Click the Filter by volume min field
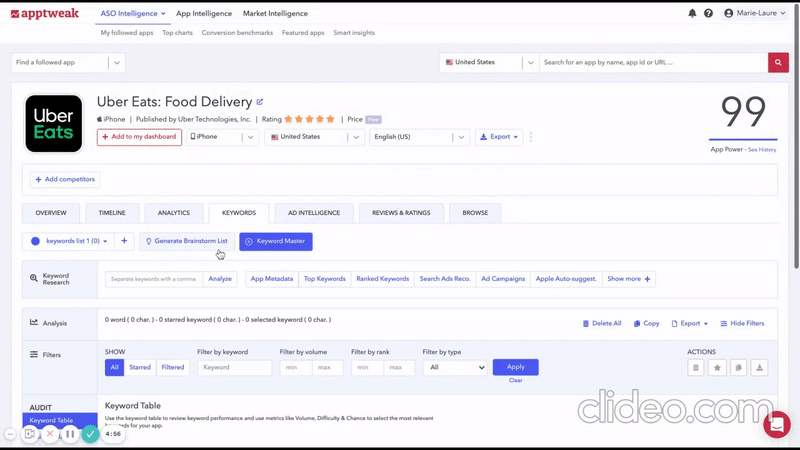The image size is (800, 450). (295, 367)
